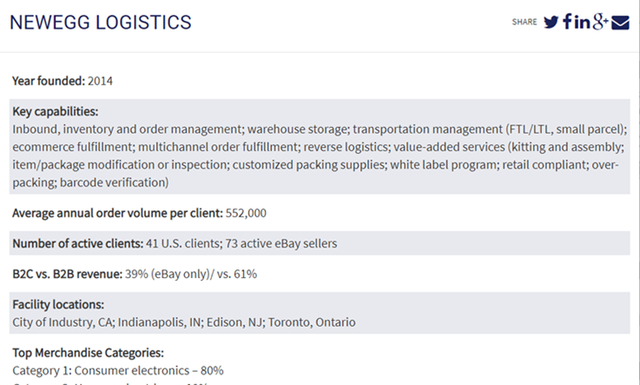
Task: Email this page using the envelope icon
Action: (620, 22)
